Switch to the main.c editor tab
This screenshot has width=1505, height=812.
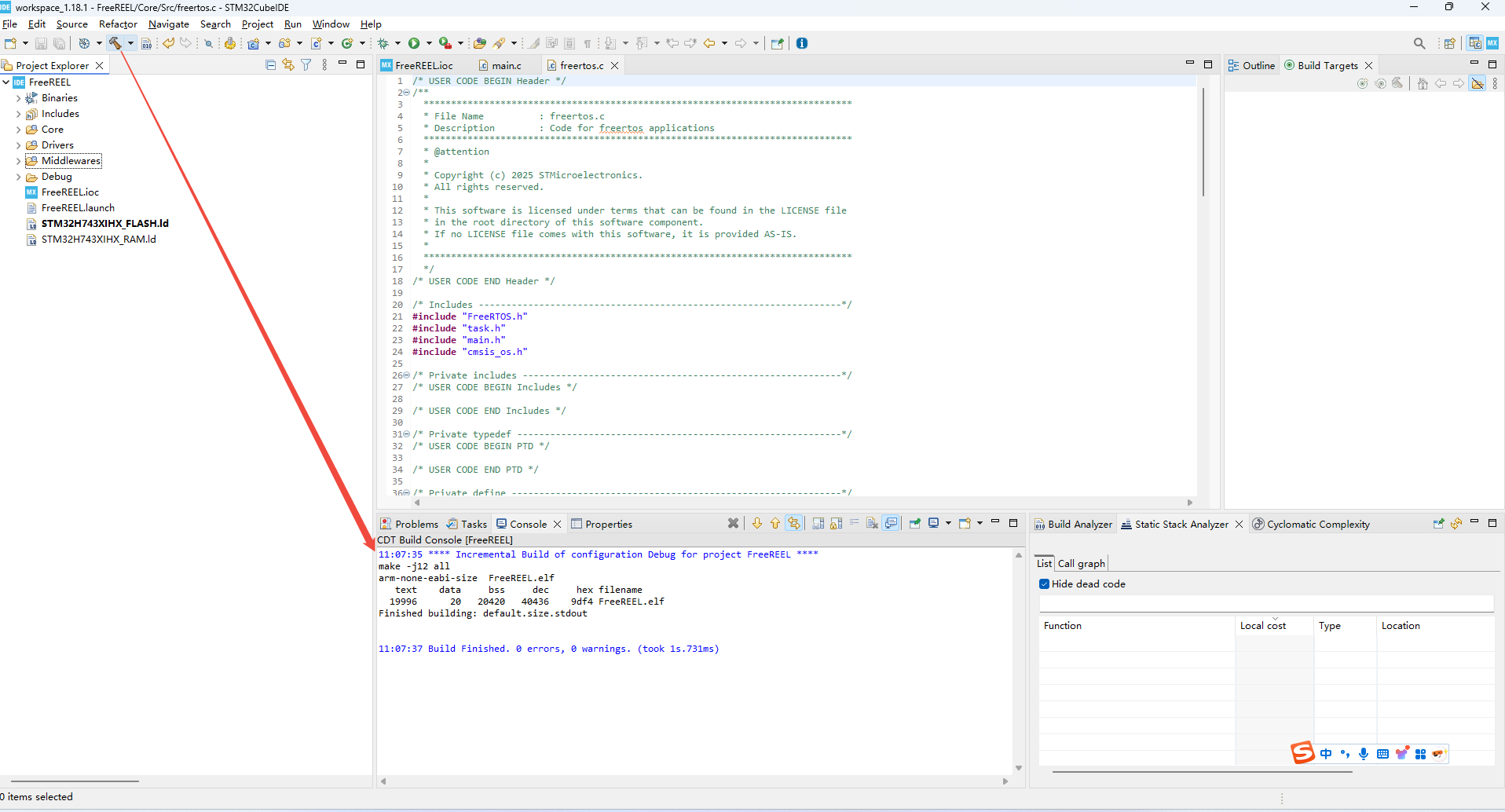click(506, 65)
